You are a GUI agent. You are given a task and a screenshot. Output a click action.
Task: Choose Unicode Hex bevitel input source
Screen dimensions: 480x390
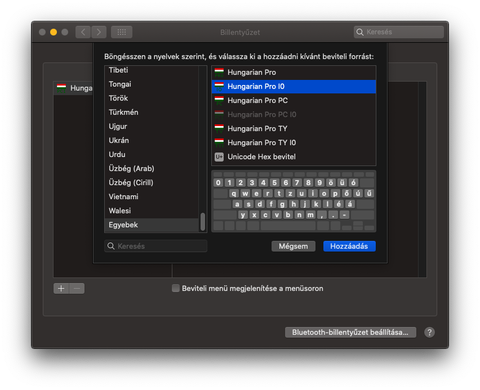click(294, 157)
